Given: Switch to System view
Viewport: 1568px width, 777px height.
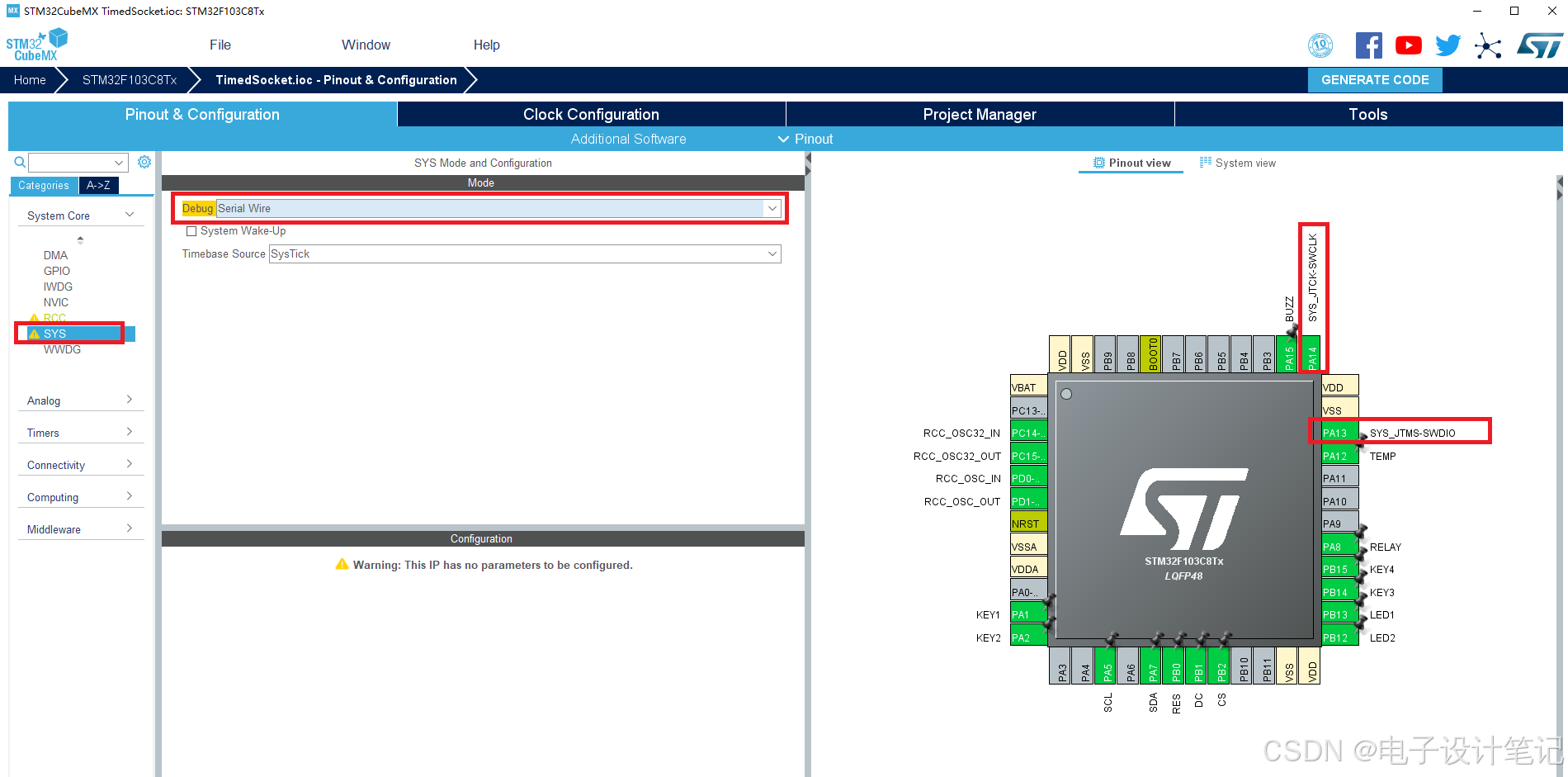Looking at the screenshot, I should (x=1237, y=163).
